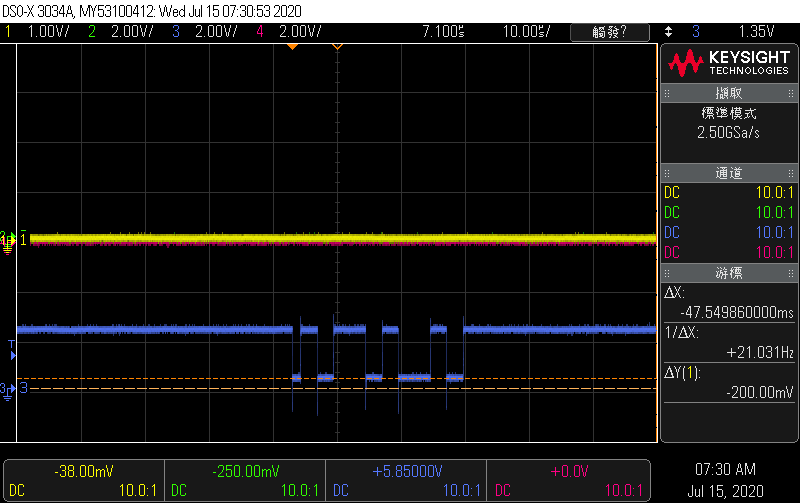
Task: Click the +0.0V channel 4 offset softkey
Action: [568, 481]
